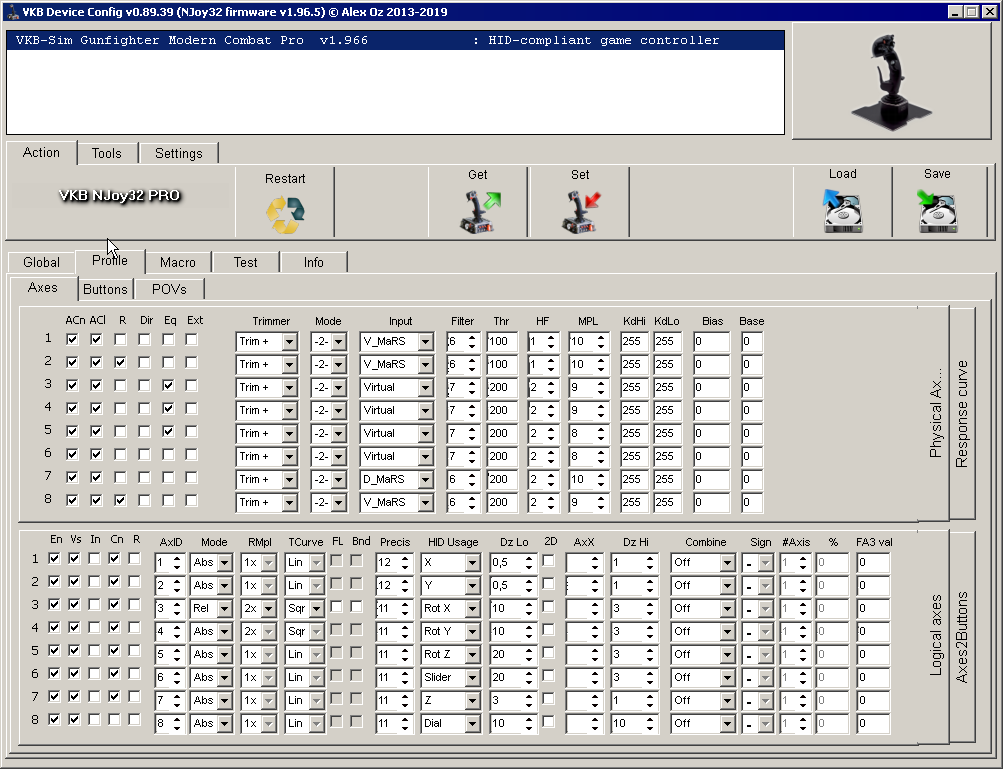Open Mode dropdown showing Rel for logical axis 3

pos(224,608)
